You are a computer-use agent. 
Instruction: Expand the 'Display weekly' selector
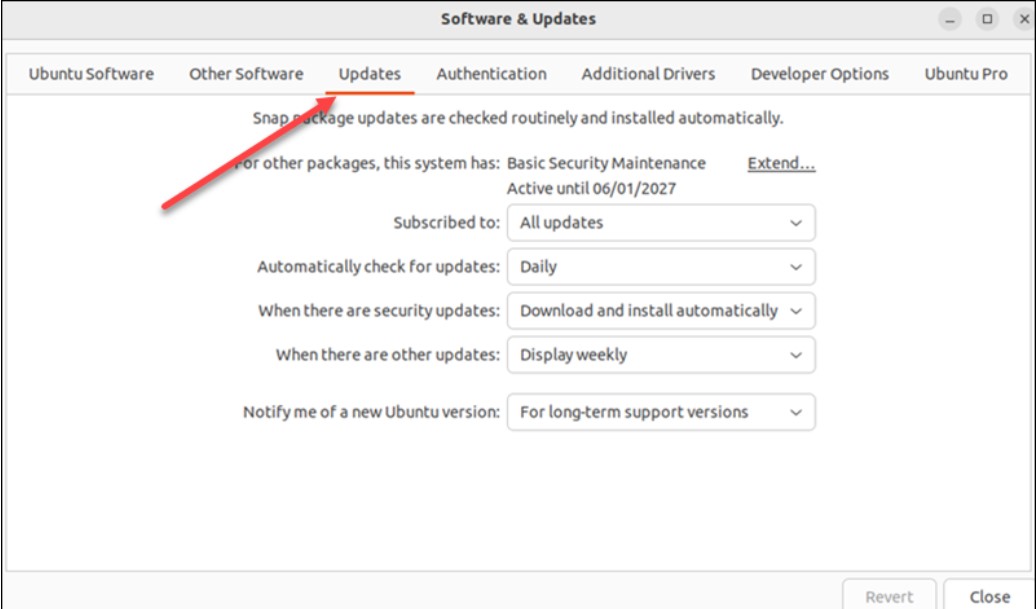coord(660,355)
